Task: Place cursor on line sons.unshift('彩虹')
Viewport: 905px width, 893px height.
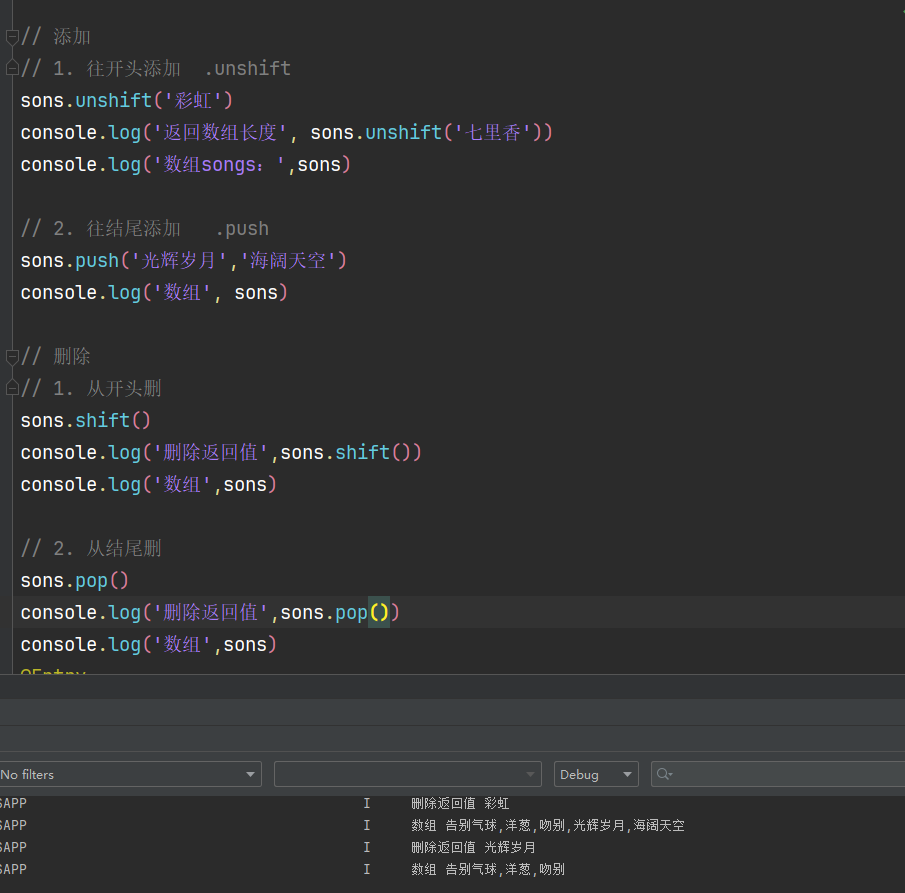Action: 126,100
